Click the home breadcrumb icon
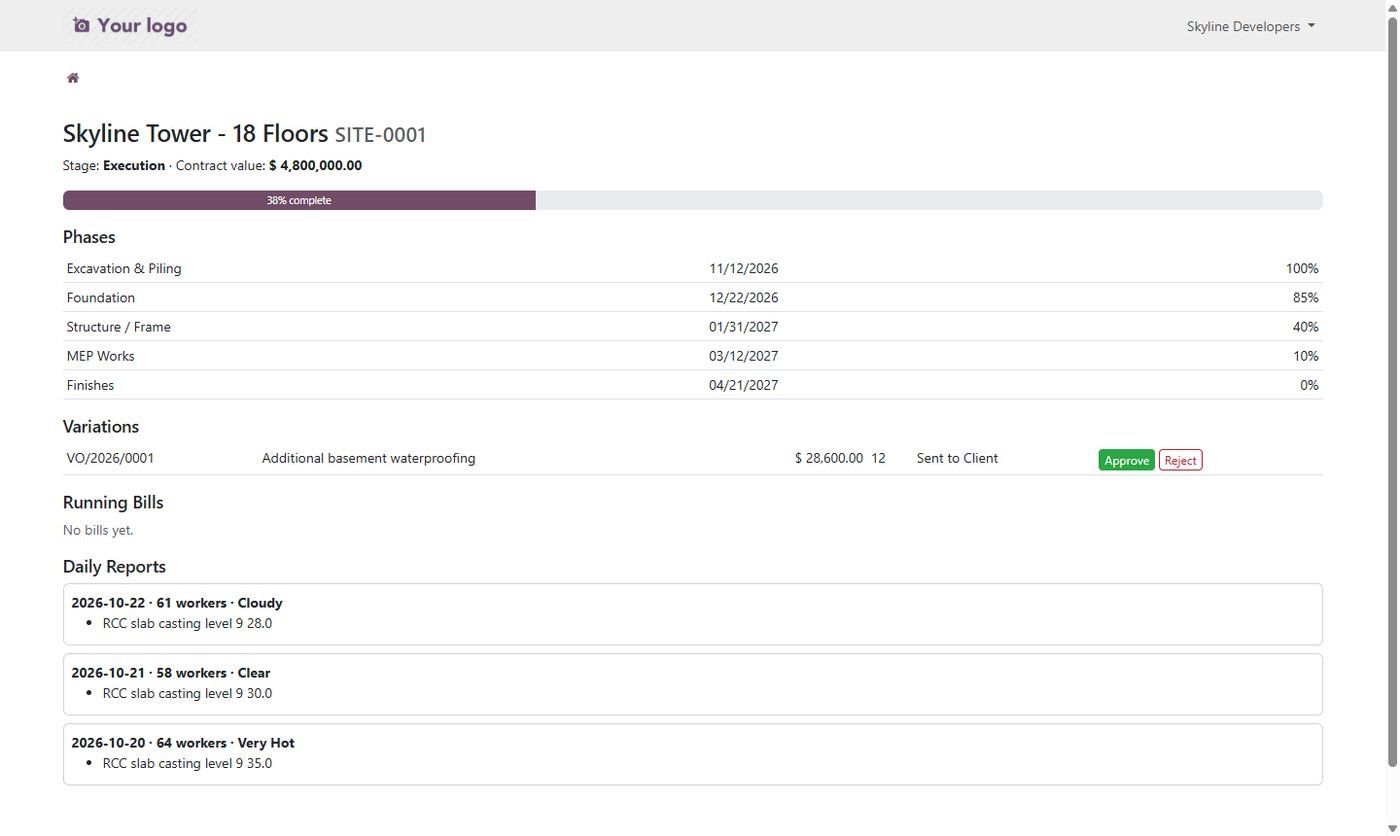This screenshot has height=836, width=1400. coord(73,78)
